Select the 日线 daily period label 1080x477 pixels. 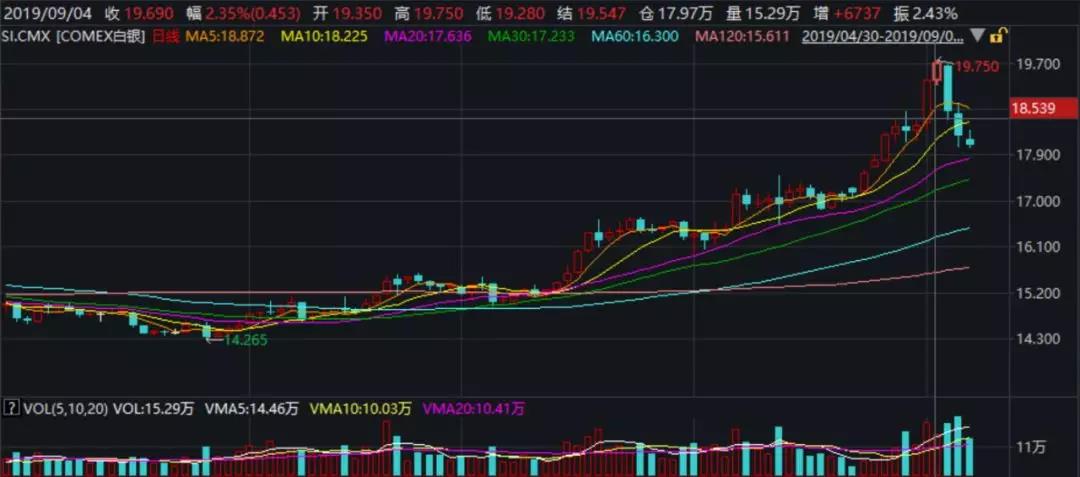(x=163, y=35)
